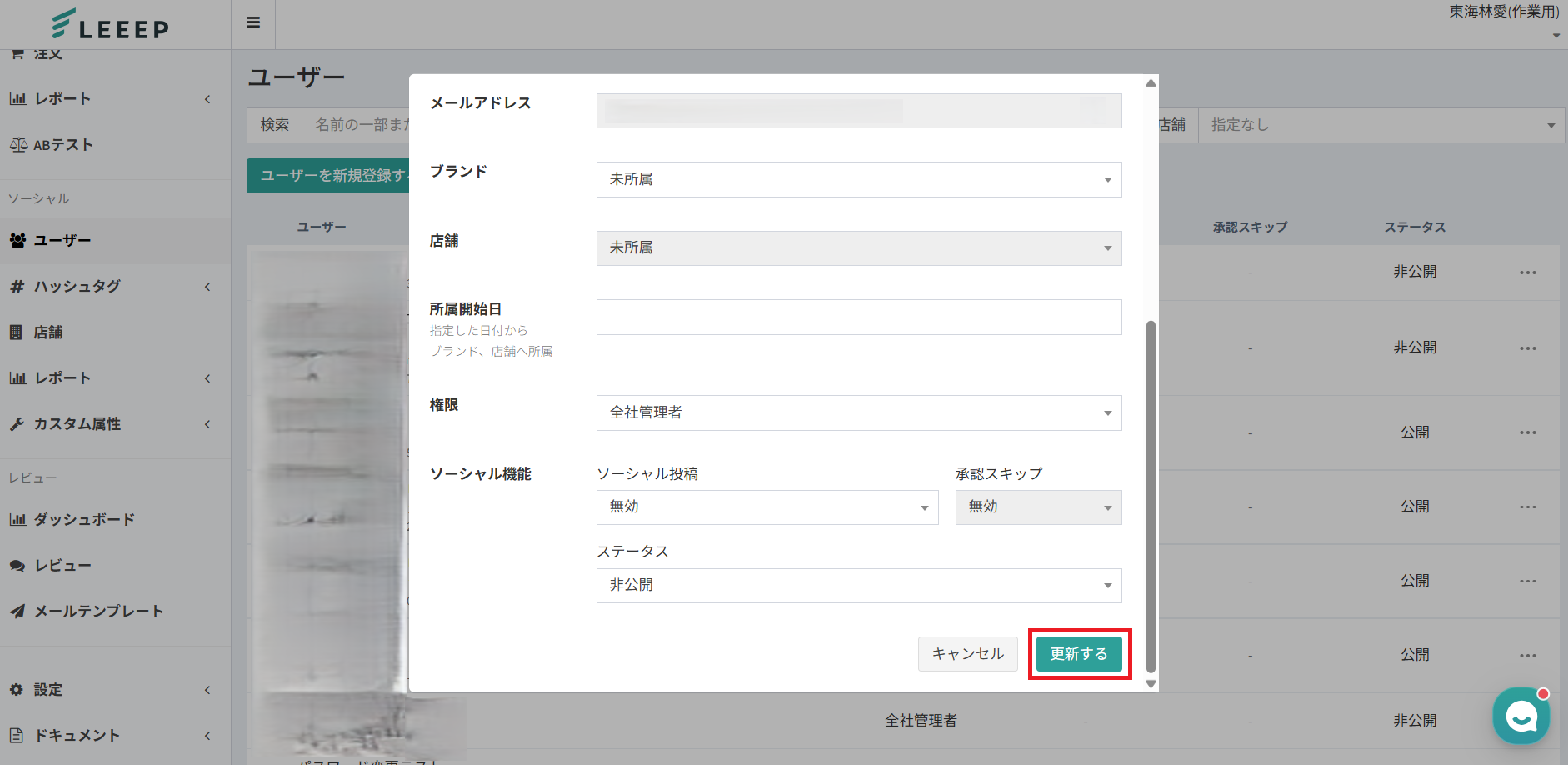
Task: Expand the ハッシュタグ submenu chevron
Action: pyautogui.click(x=207, y=287)
